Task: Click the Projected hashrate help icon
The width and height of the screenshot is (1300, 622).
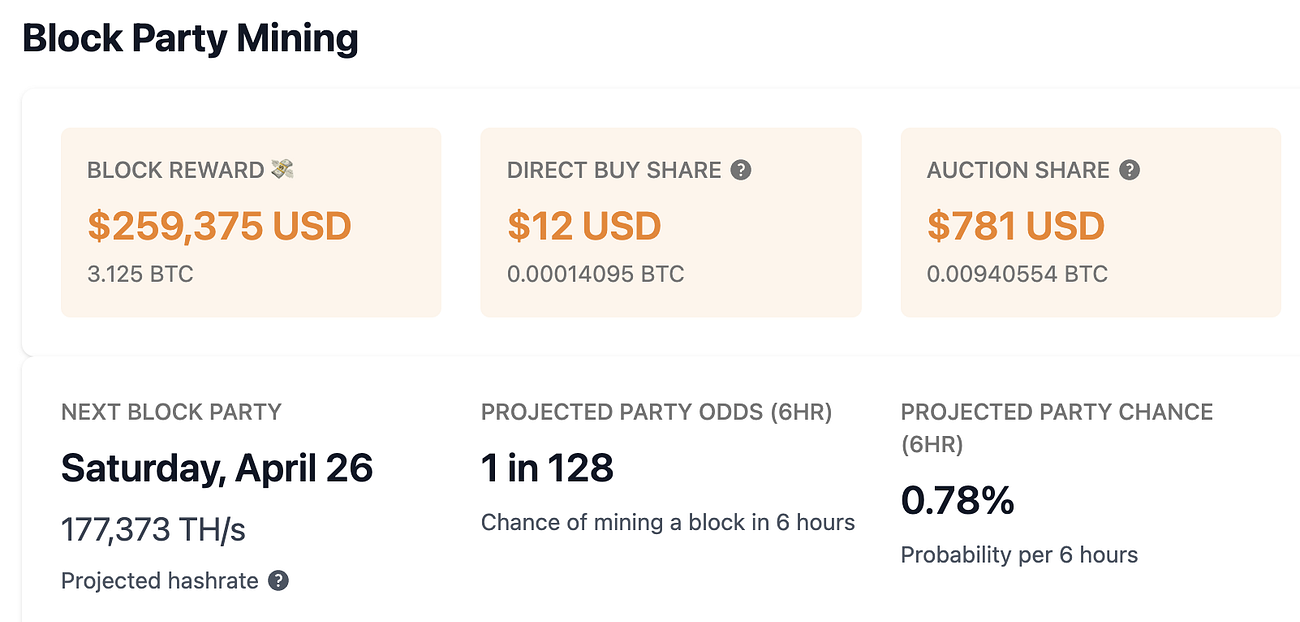Action: tap(279, 580)
